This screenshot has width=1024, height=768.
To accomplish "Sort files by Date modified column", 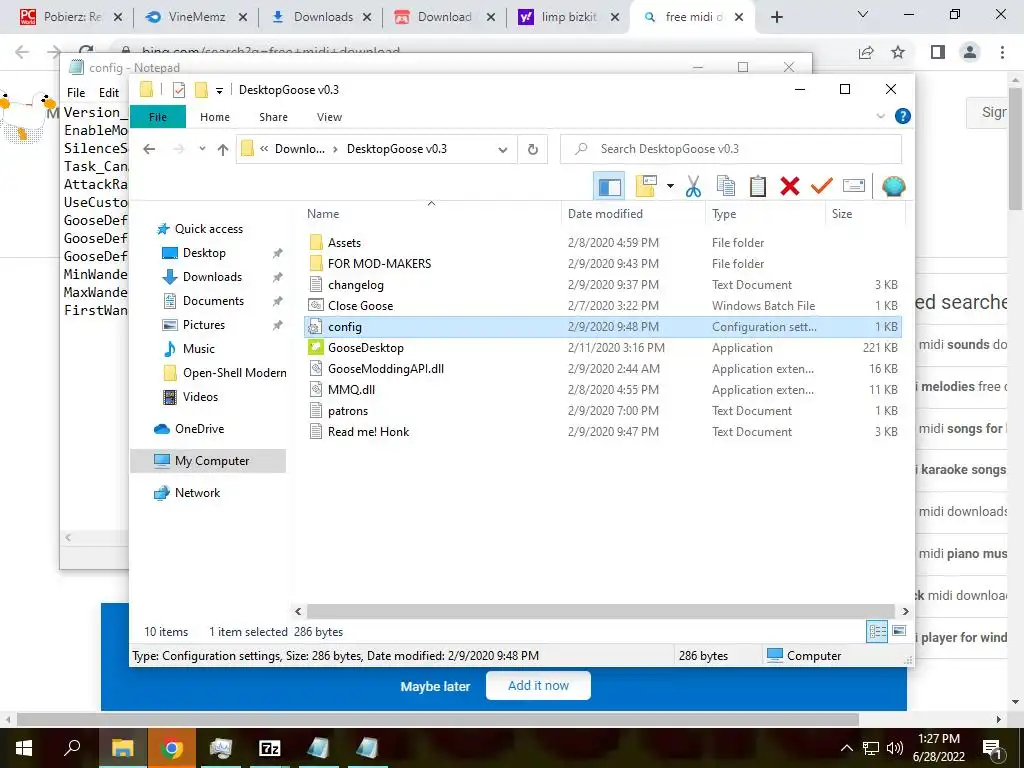I will (605, 214).
